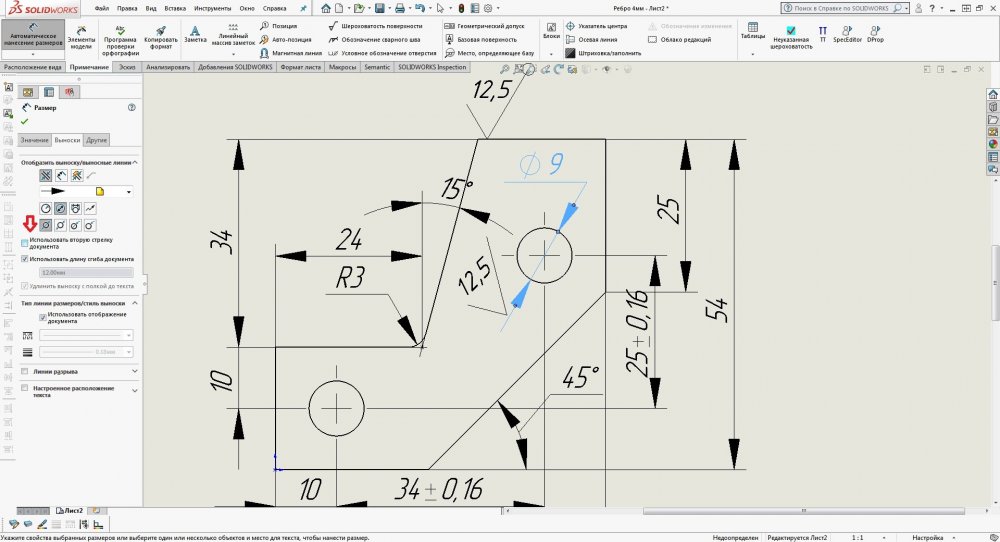Click the horizontal scrollbar at bottom
Viewport: 1000px width, 542px height.
803,511
